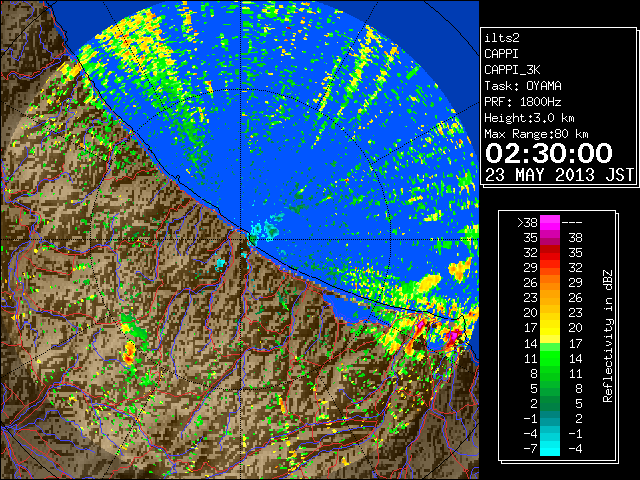Pick the yellow 17 dBZ legend band

point(550,328)
